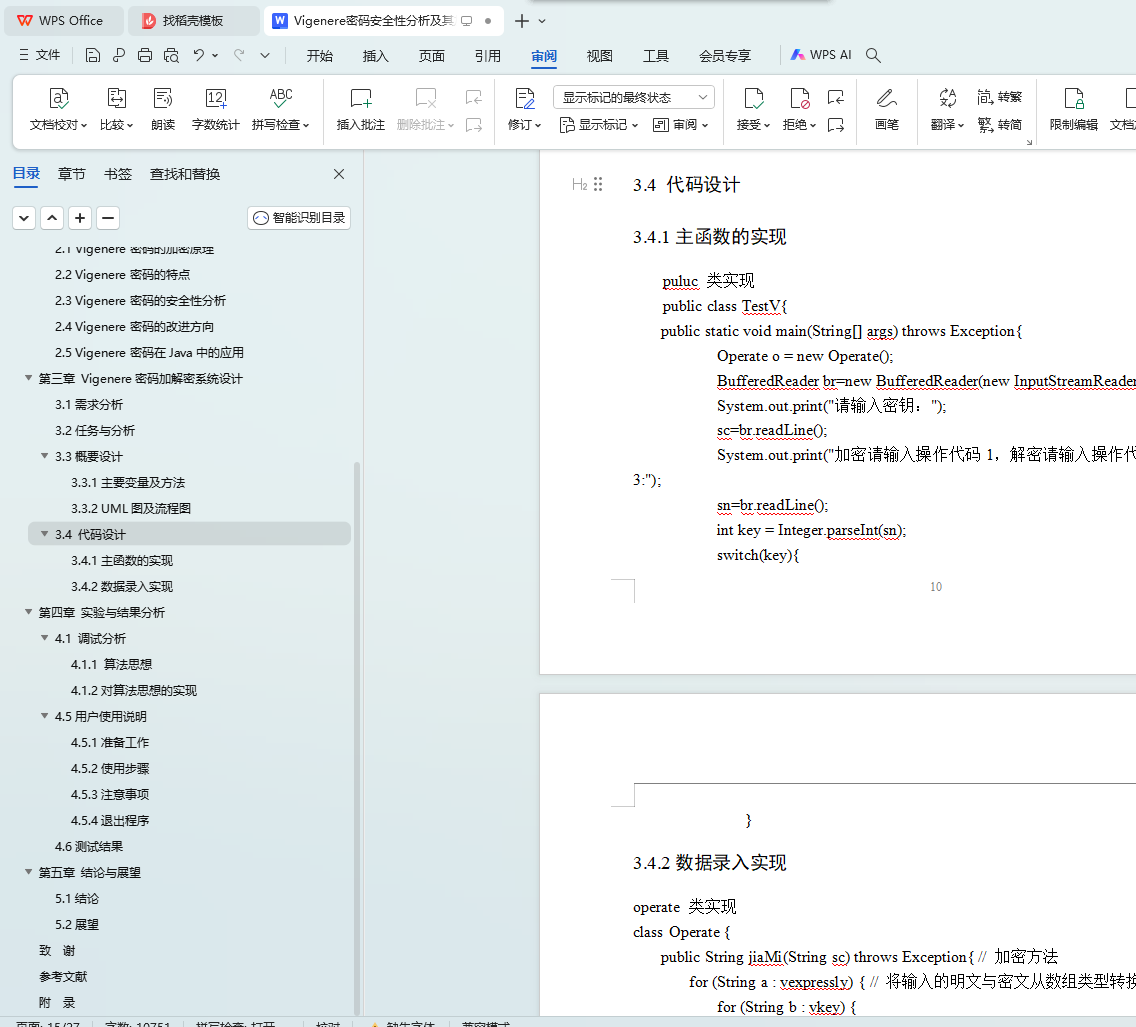
Task: Go to 参考文献 in outline
Action: click(x=63, y=976)
